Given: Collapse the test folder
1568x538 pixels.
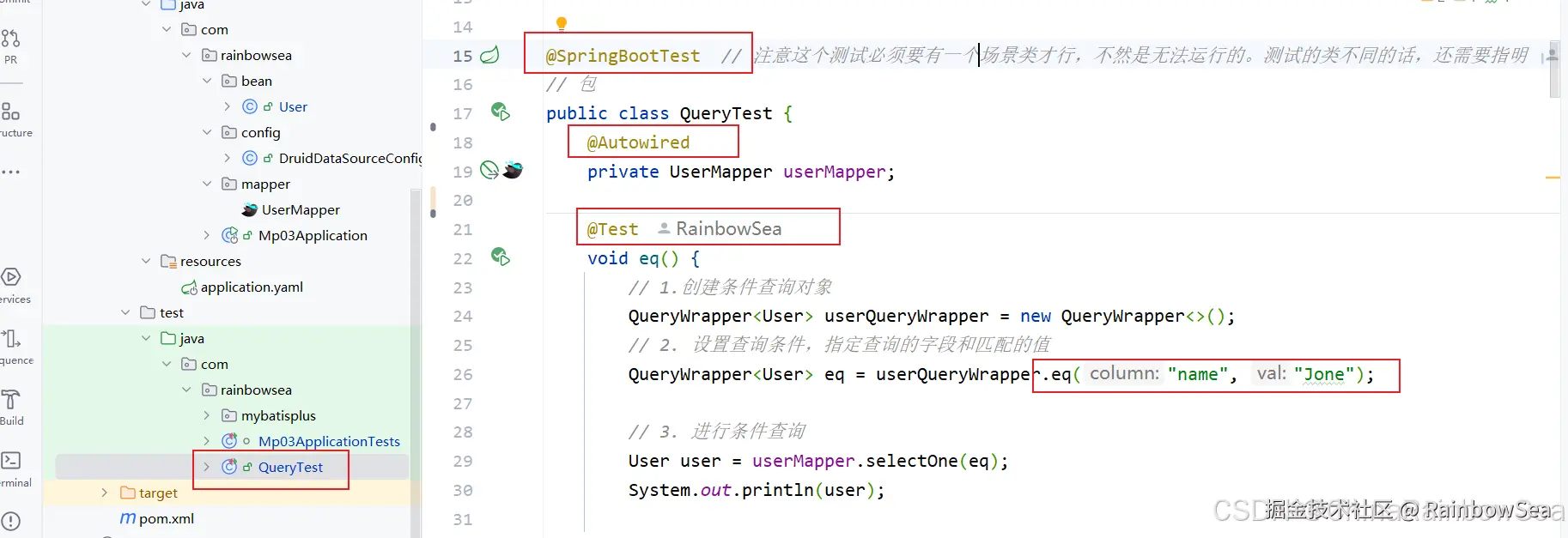Looking at the screenshot, I should tap(125, 312).
